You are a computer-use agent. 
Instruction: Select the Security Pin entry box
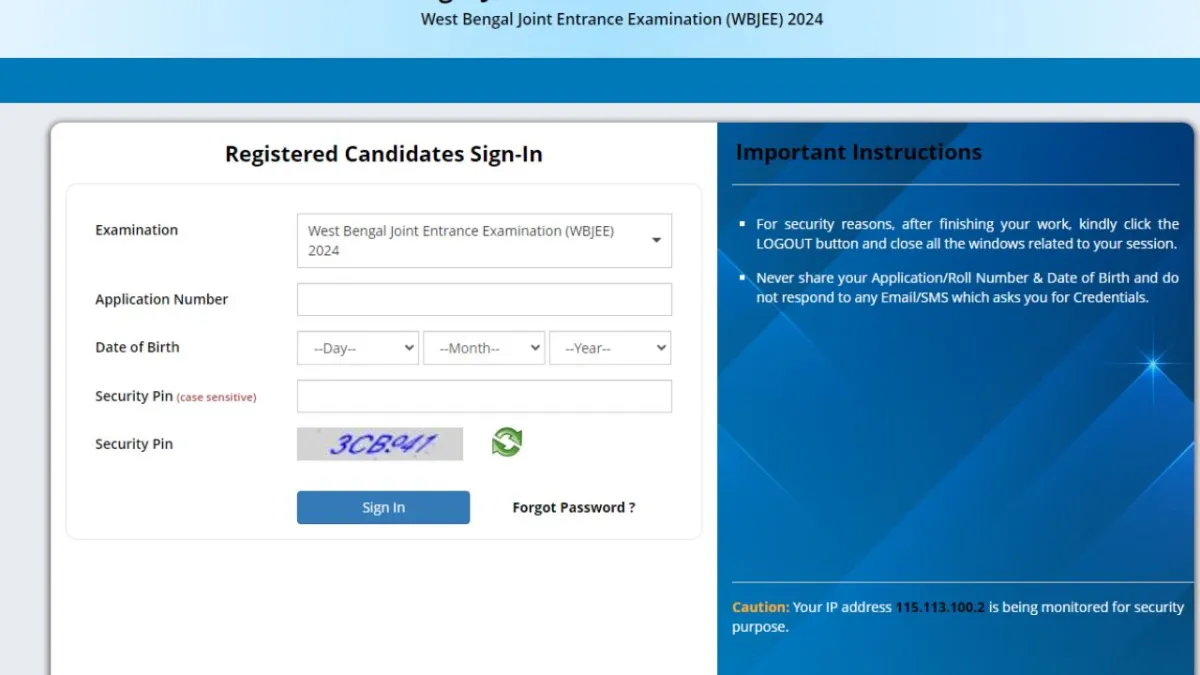[x=484, y=396]
